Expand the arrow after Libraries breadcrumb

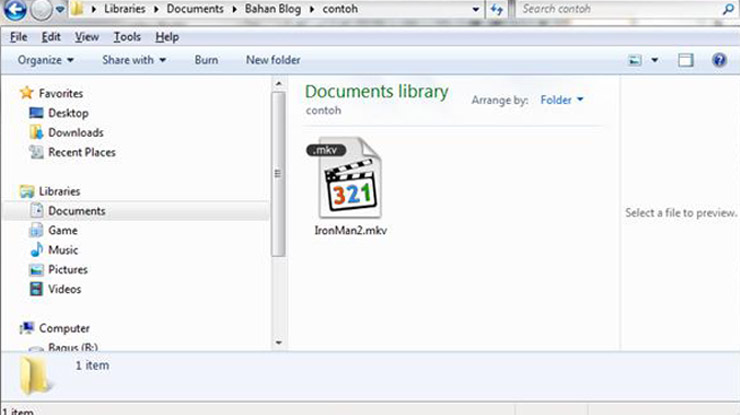tap(156, 9)
